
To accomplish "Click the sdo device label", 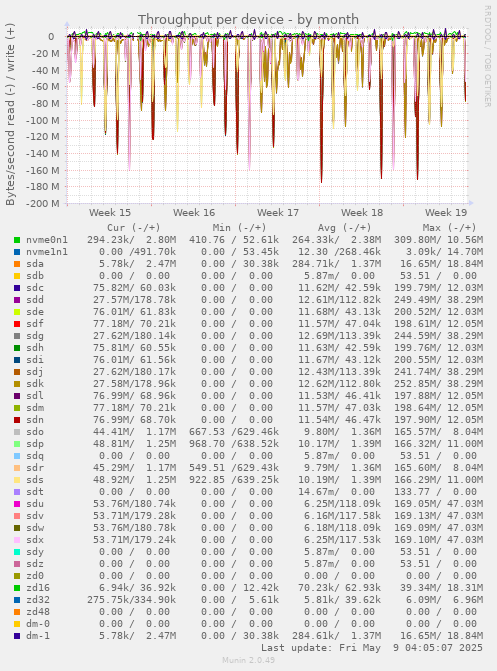I will pos(35,432).
